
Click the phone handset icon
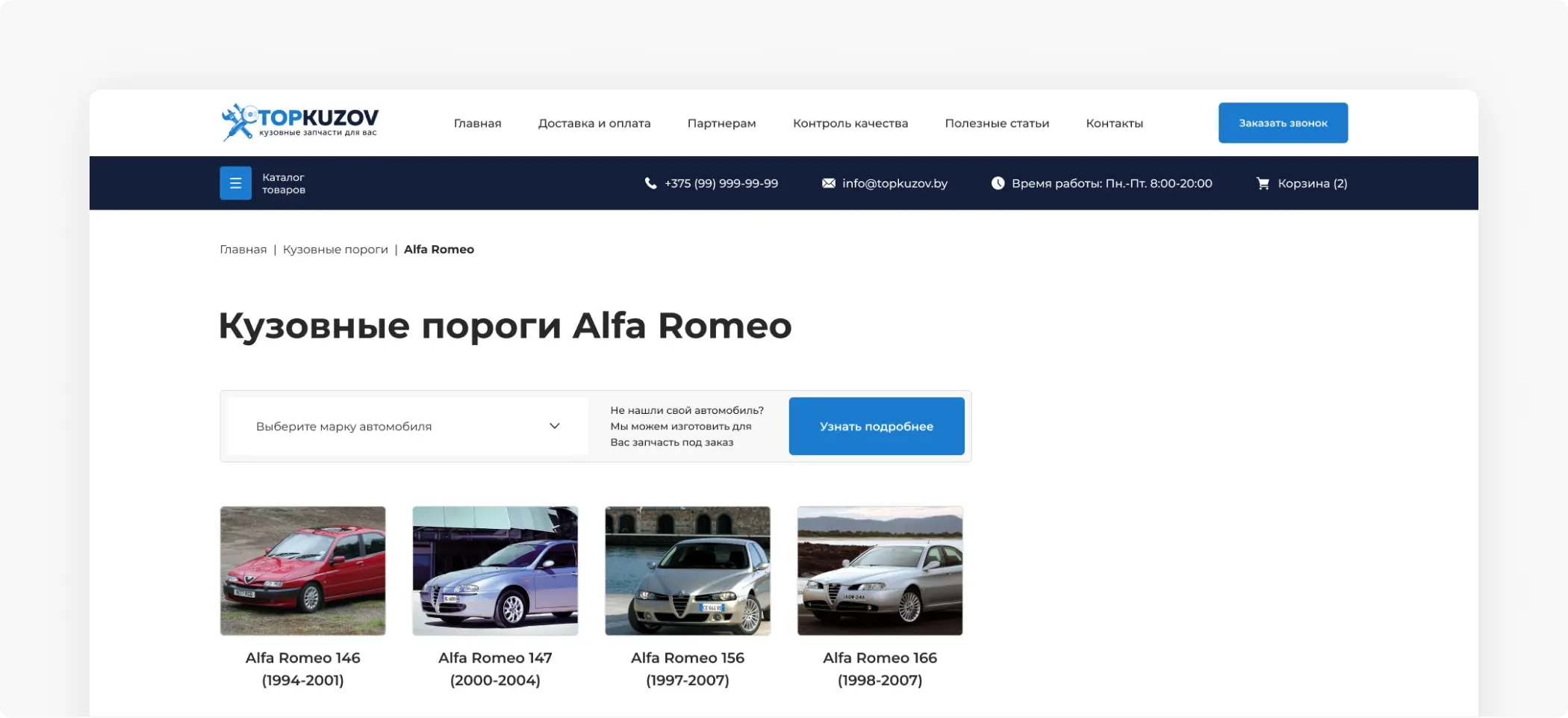[650, 183]
